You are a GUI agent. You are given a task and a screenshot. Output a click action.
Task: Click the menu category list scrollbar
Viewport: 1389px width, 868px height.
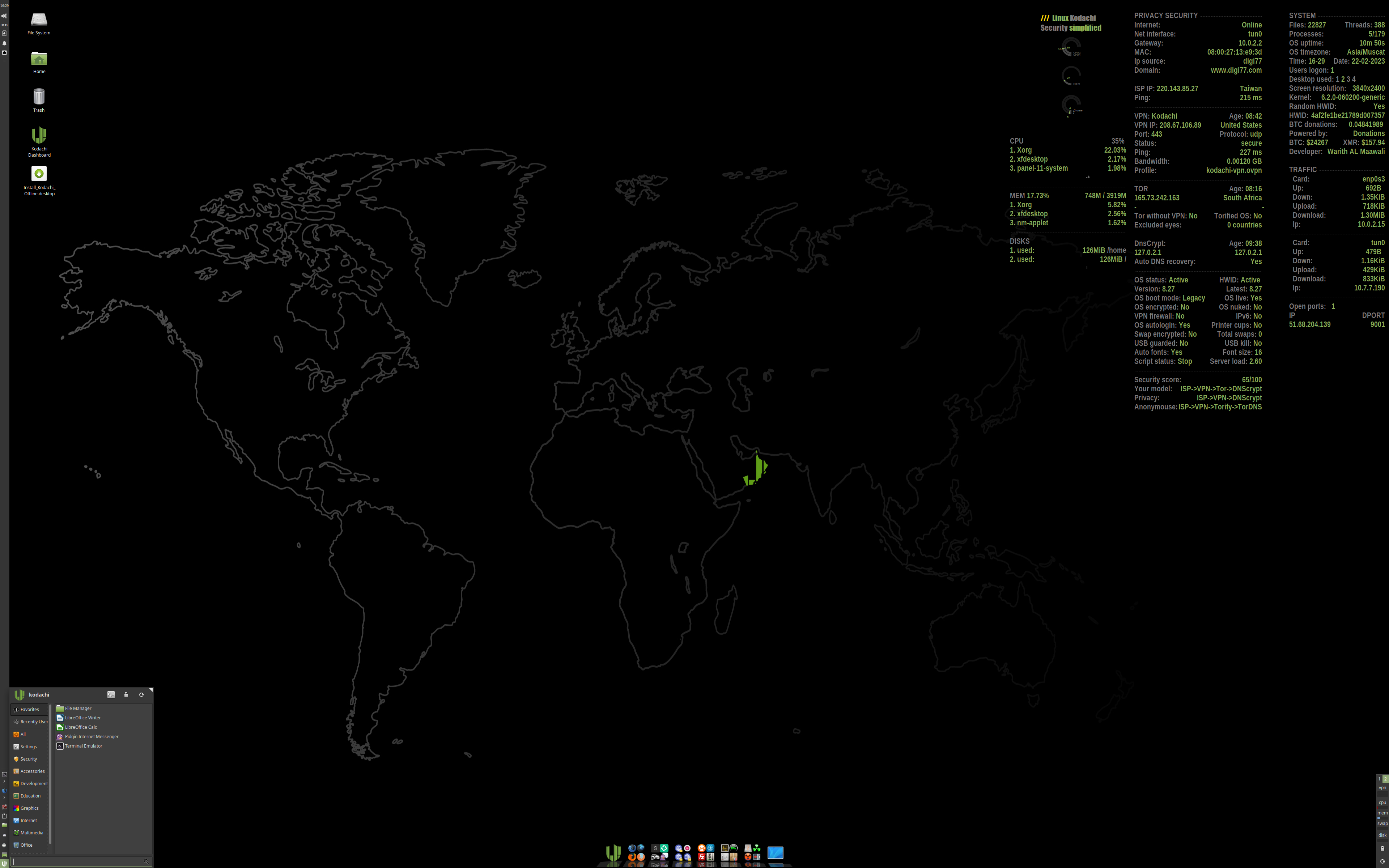[51, 775]
